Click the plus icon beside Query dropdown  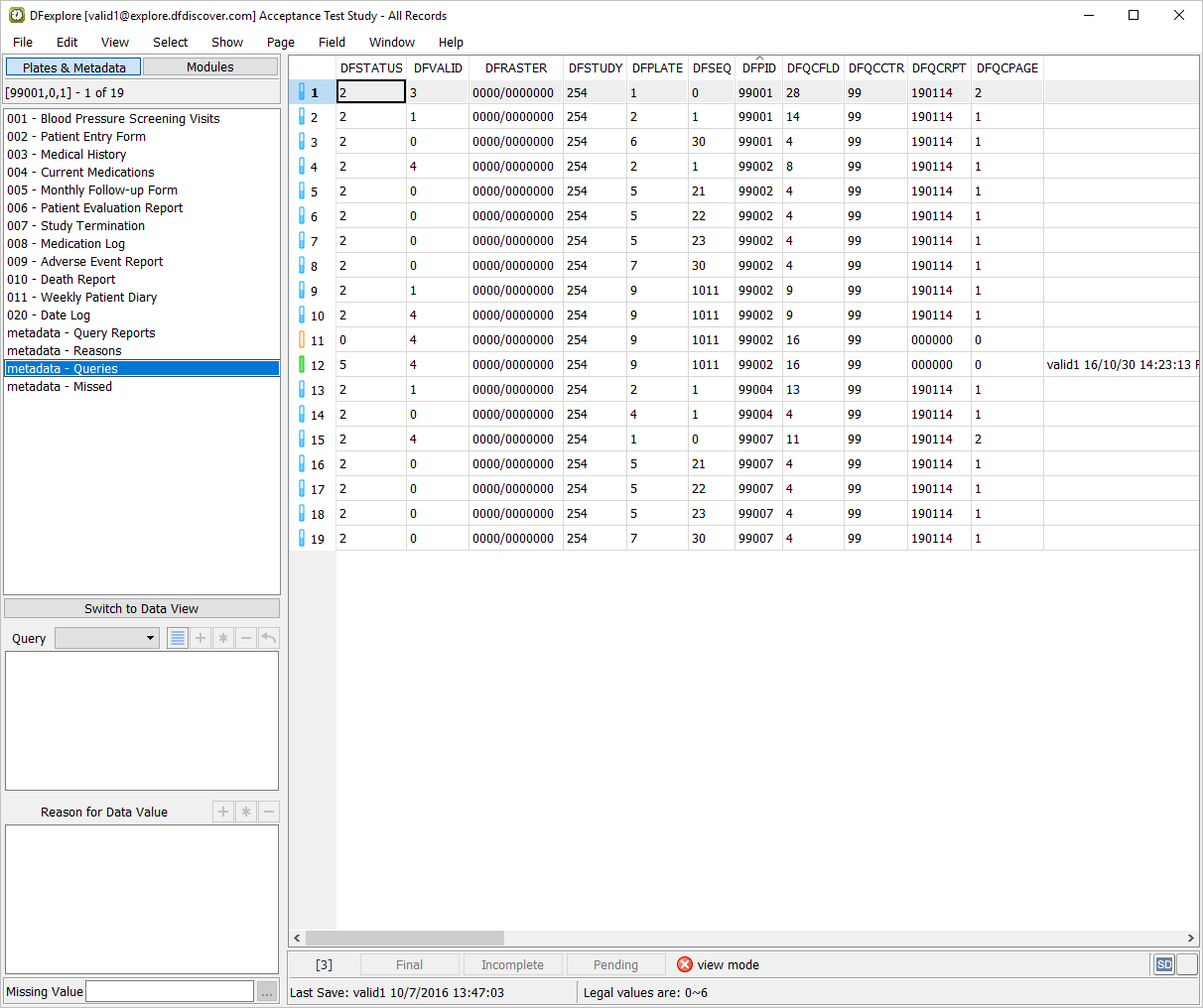200,638
